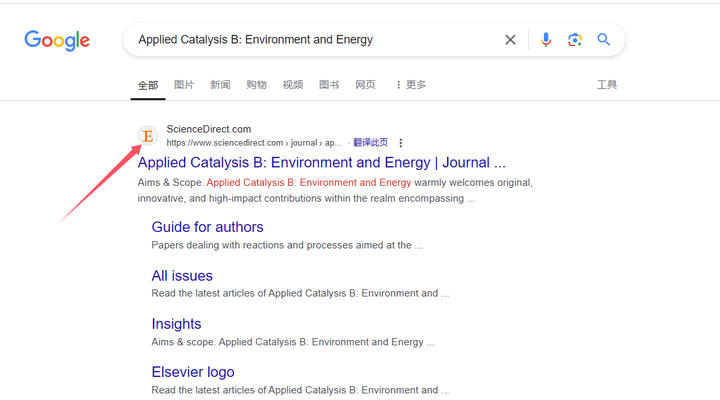Viewport: 720px width, 400px height.
Task: Open the 购物 tab
Action: pyautogui.click(x=256, y=85)
